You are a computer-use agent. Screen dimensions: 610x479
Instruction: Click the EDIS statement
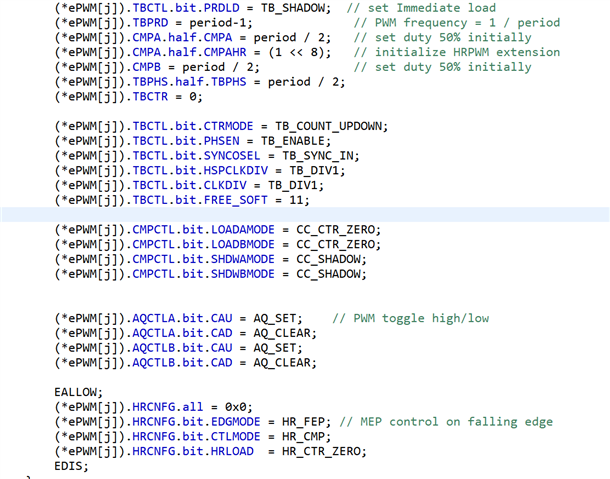[x=72, y=467]
